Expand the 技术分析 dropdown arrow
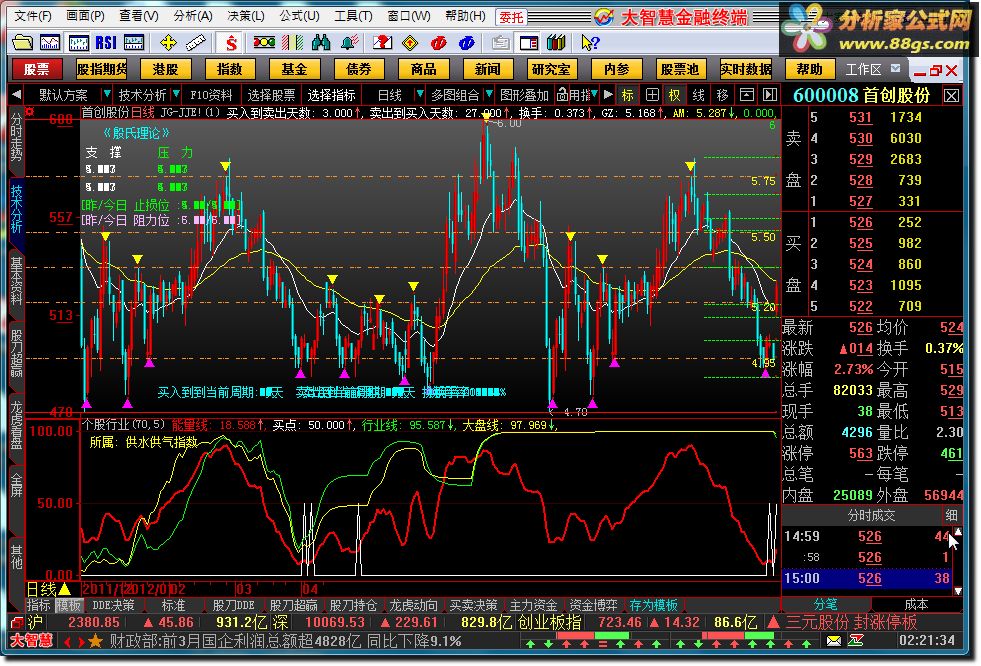 [176, 94]
